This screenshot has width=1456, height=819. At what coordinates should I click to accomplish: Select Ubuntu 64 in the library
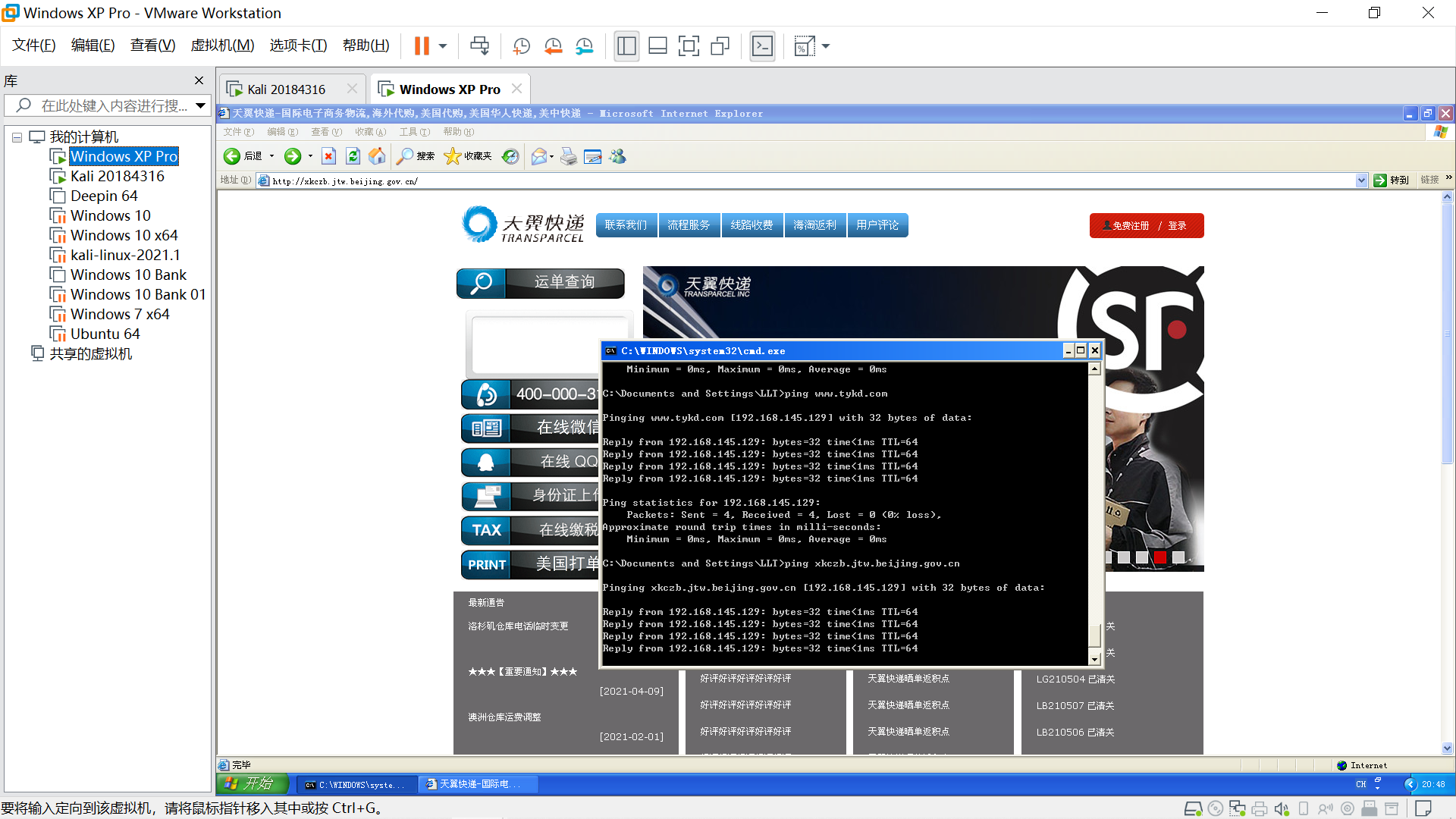tap(105, 334)
